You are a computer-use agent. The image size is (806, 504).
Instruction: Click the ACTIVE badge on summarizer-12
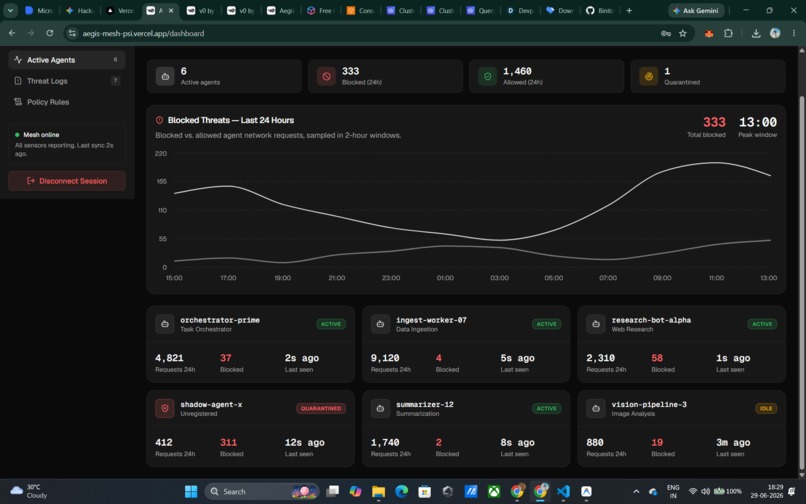546,408
